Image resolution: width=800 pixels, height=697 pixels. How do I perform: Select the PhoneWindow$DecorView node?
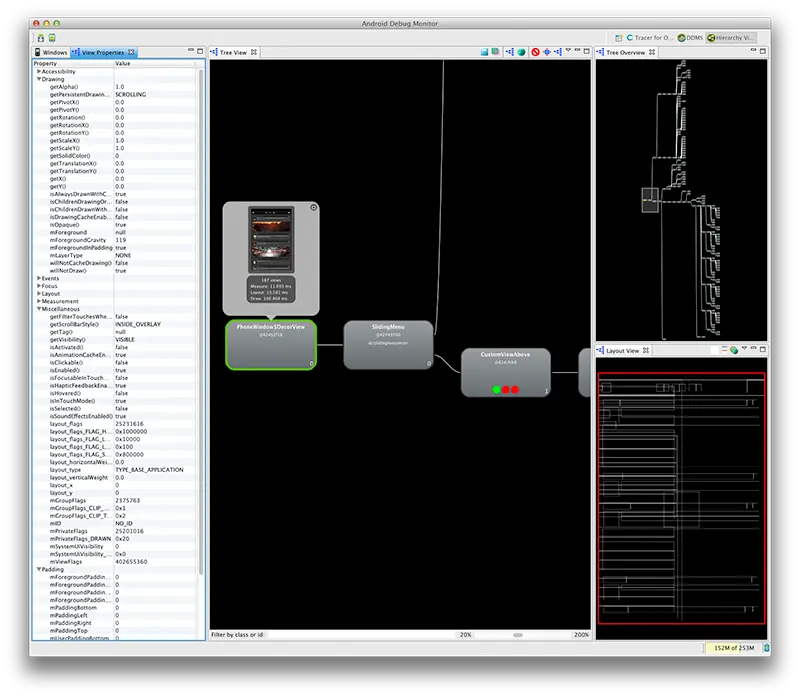tap(270, 344)
